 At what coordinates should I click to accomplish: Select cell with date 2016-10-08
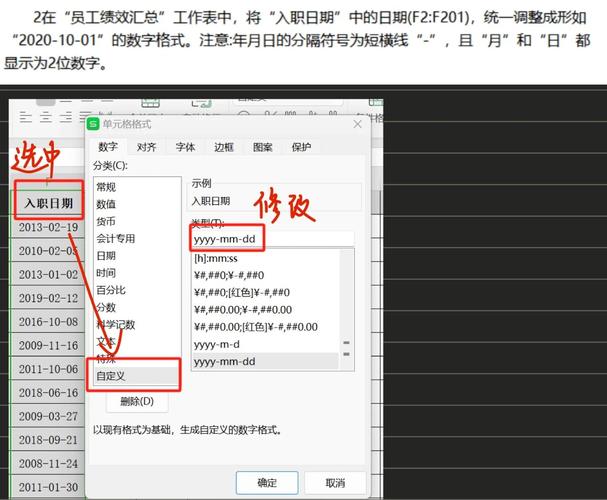48,322
